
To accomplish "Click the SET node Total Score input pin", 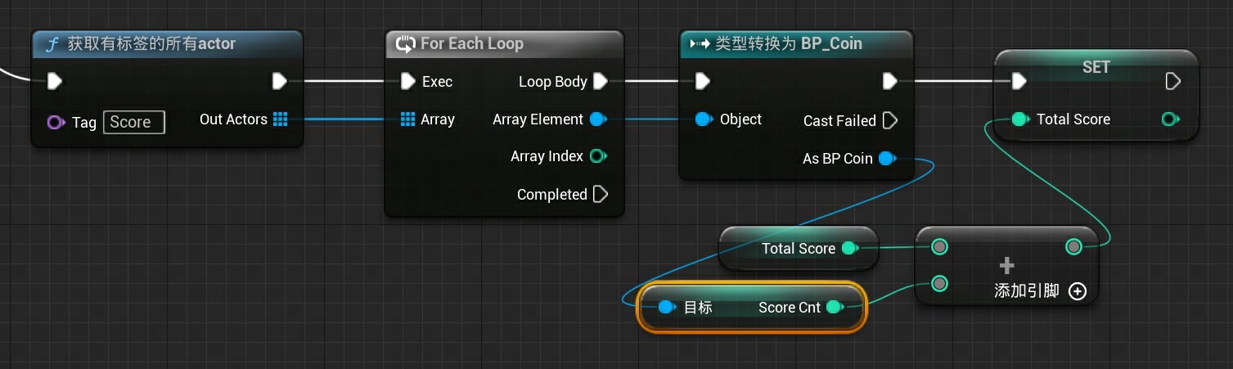I will pos(1019,119).
